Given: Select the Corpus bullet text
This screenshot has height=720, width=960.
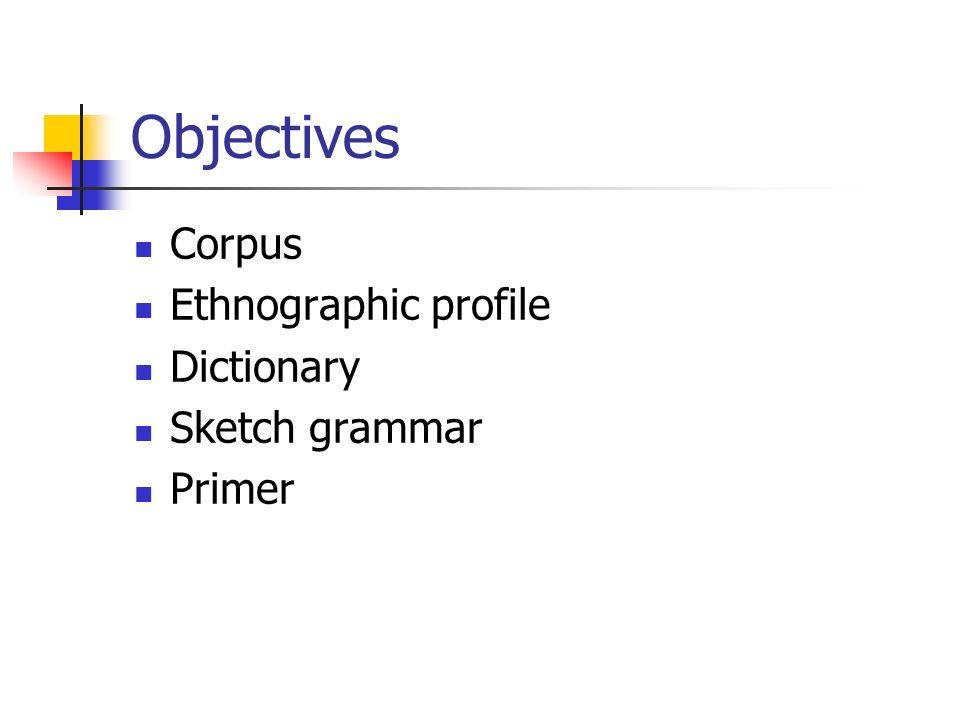Looking at the screenshot, I should [x=236, y=246].
